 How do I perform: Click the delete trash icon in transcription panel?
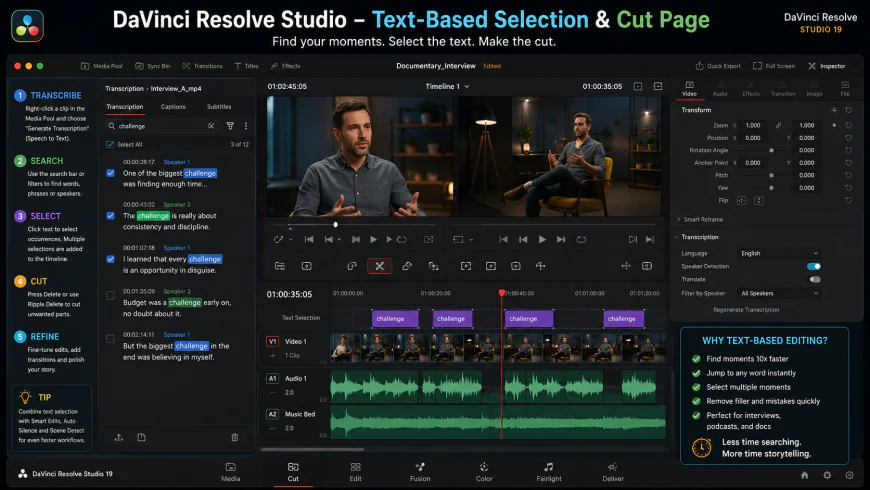pyautogui.click(x=235, y=437)
